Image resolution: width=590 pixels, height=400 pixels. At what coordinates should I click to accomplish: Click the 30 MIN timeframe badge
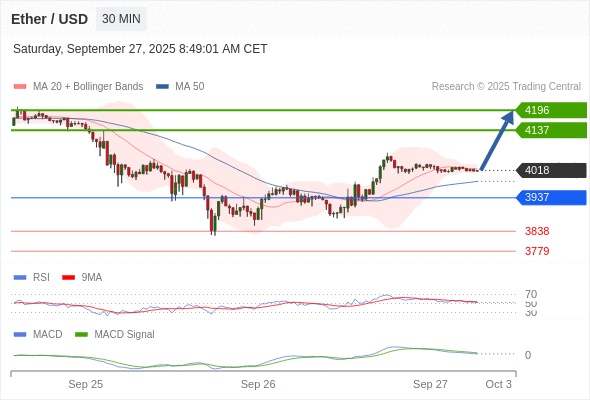coord(121,19)
